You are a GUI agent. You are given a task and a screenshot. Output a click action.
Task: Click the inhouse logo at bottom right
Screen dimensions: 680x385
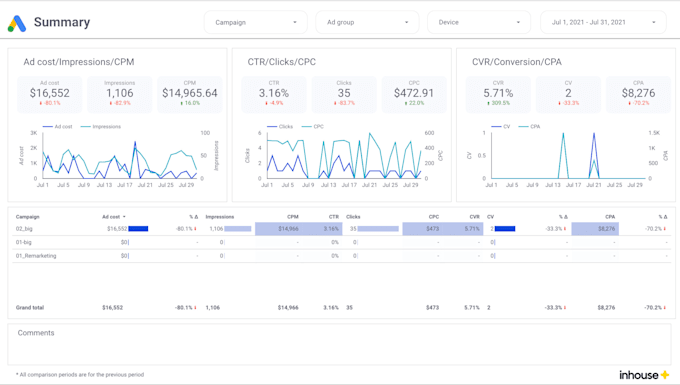644,375
